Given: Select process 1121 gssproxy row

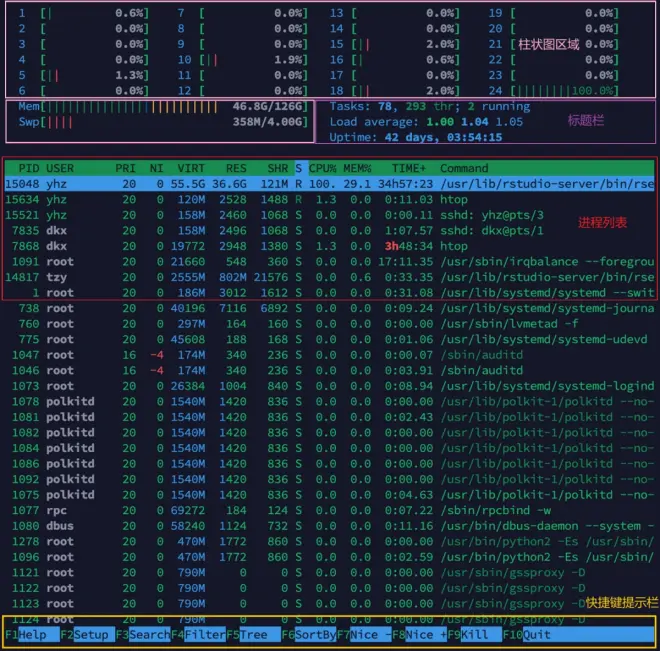Looking at the screenshot, I should click(330, 573).
